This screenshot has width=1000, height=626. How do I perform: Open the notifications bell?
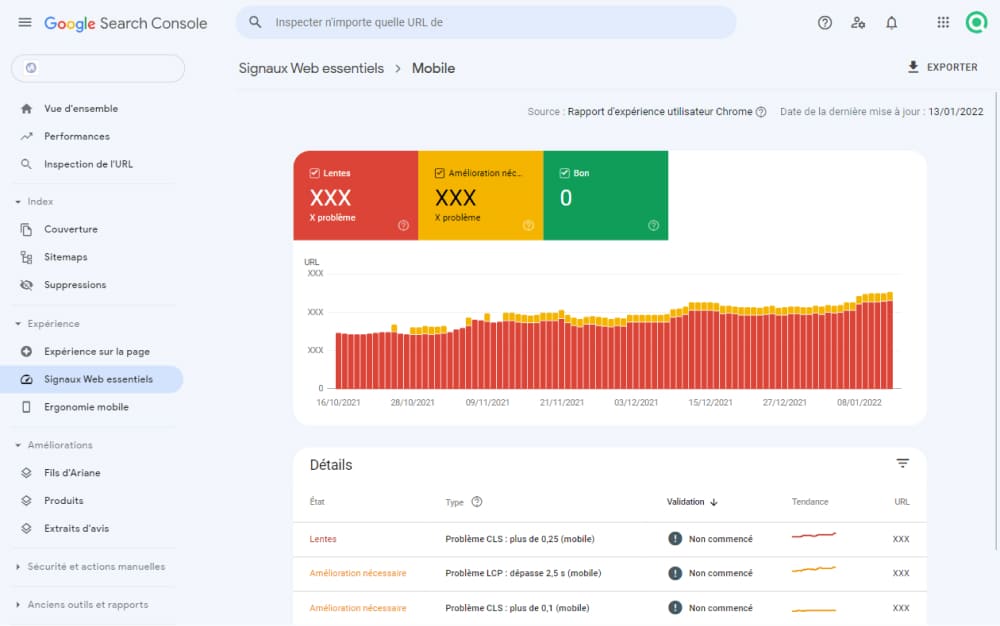point(892,23)
